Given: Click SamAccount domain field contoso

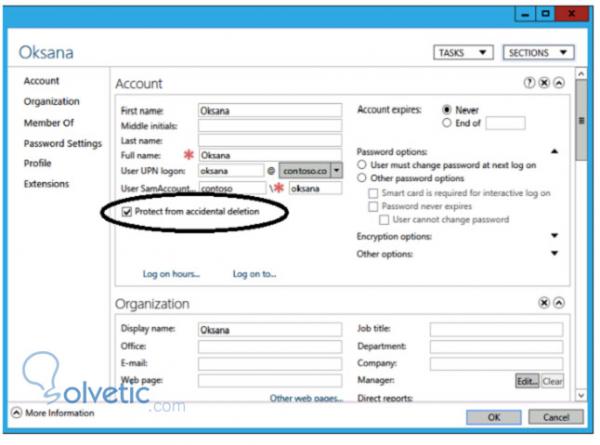Looking at the screenshot, I should coord(233,188).
